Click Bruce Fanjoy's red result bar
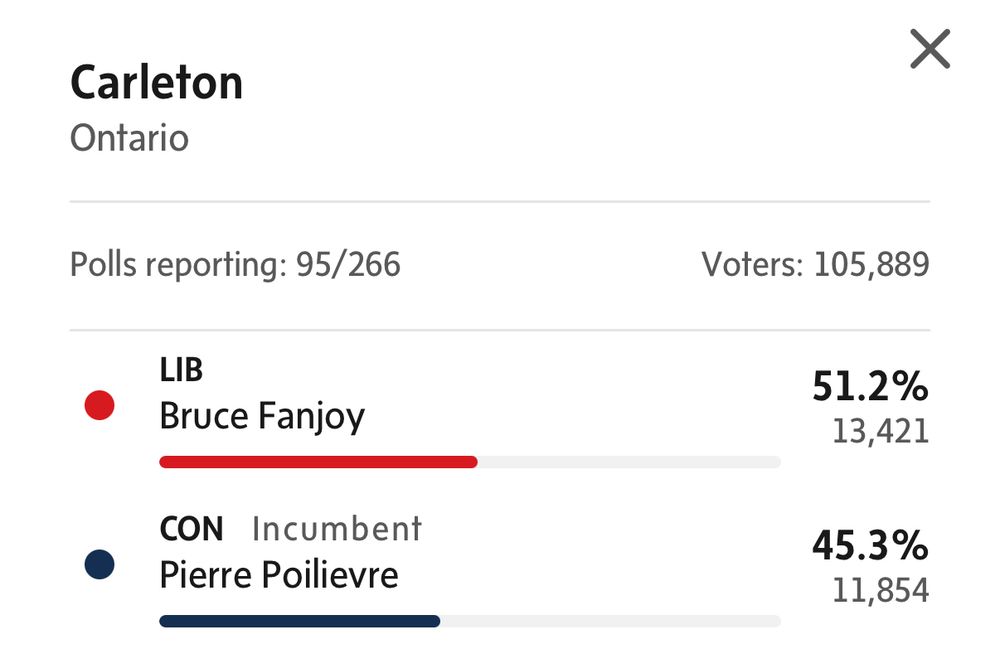 pyautogui.click(x=318, y=461)
